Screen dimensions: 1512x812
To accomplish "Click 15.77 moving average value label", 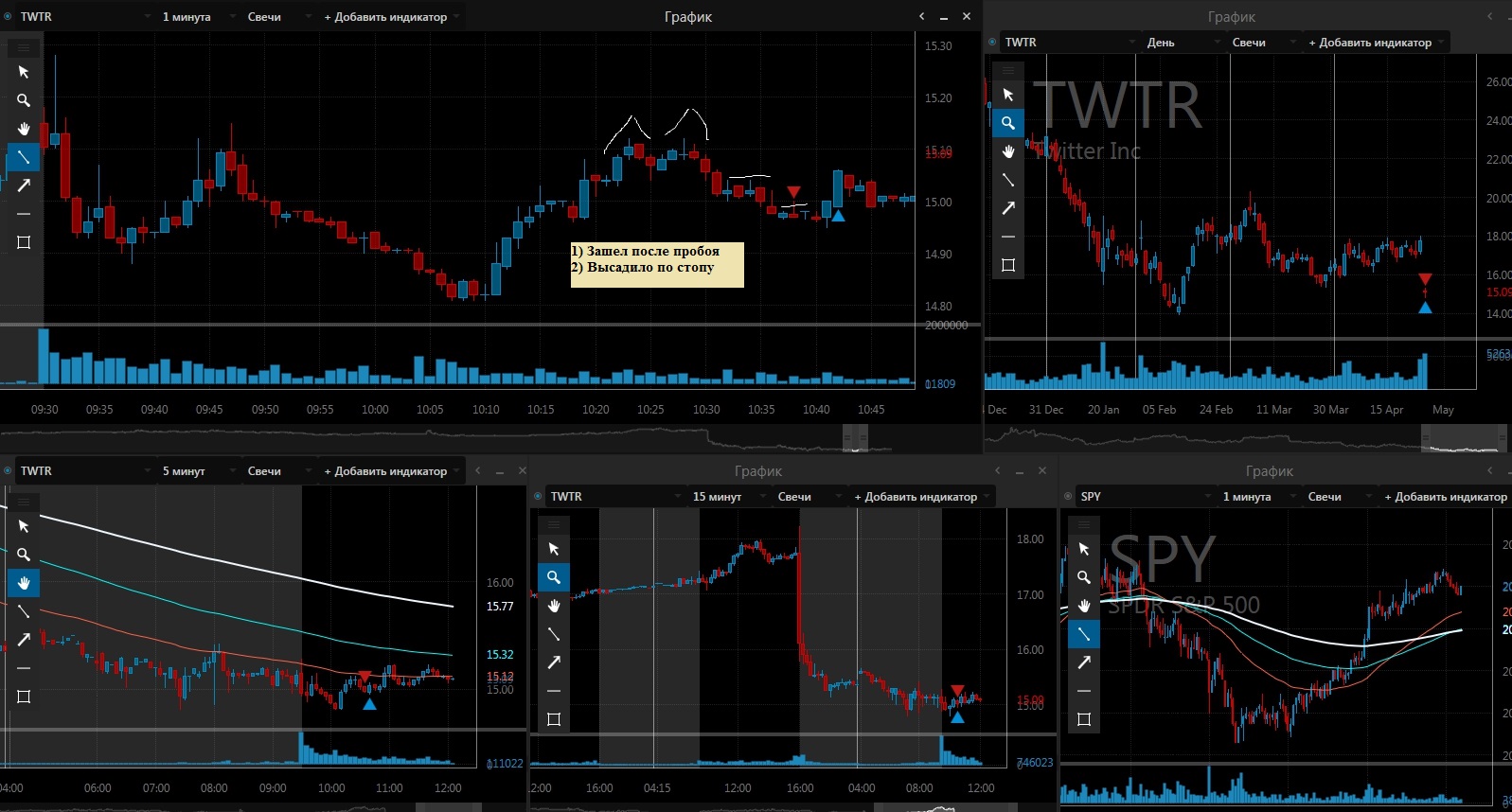I will pyautogui.click(x=500, y=607).
